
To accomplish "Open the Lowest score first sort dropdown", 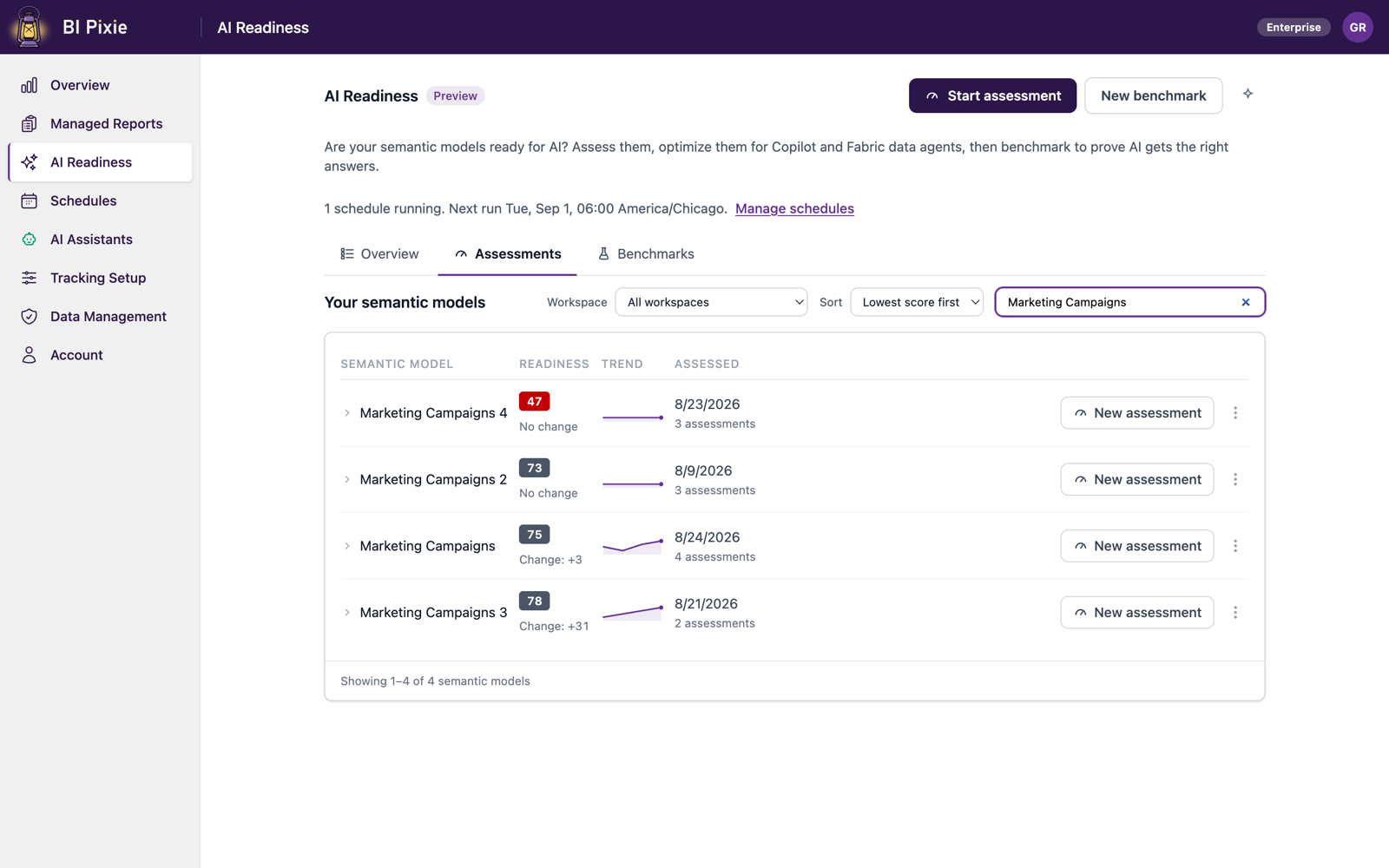I will [x=917, y=302].
